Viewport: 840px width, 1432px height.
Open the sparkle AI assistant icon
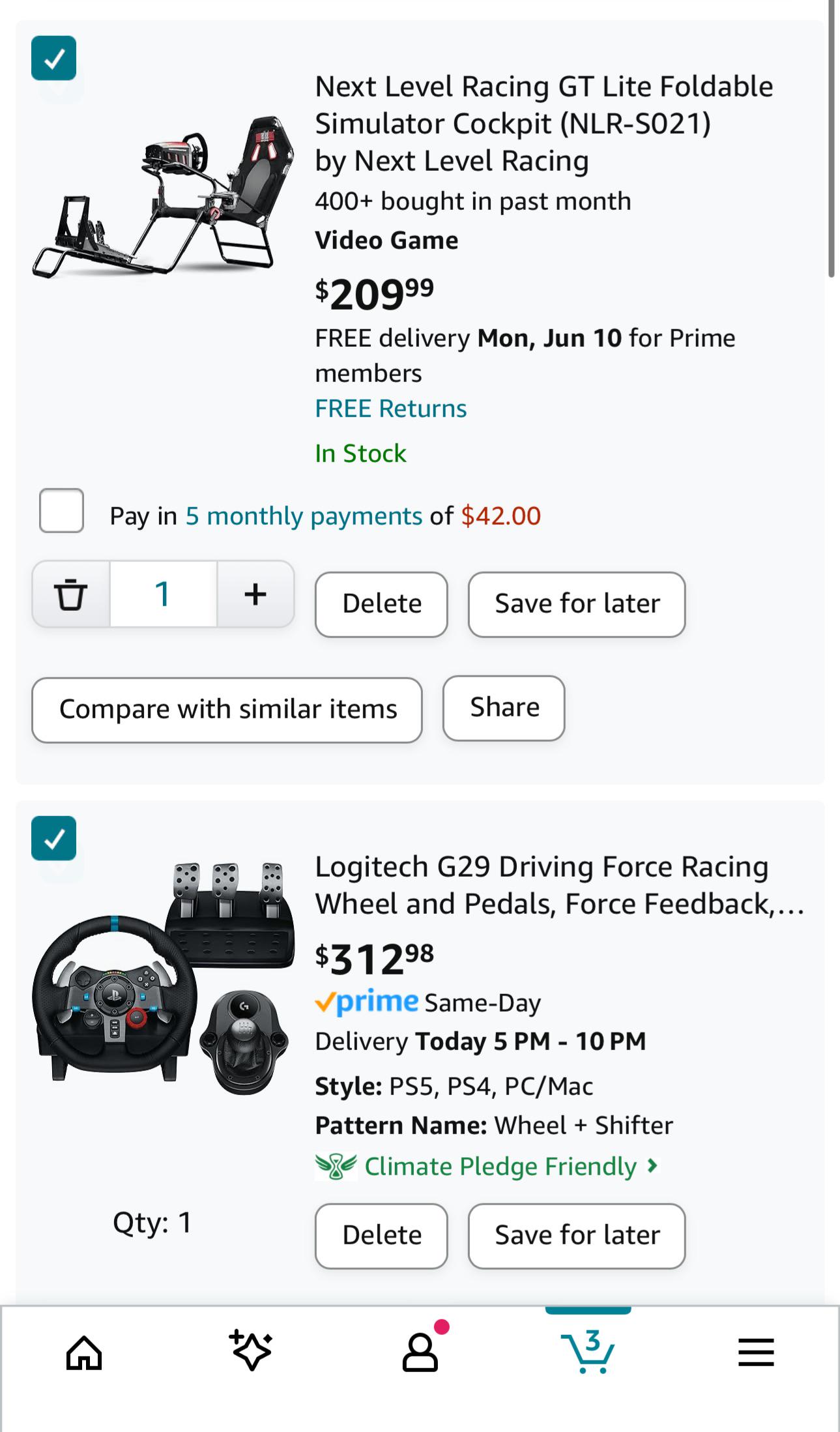[251, 1350]
